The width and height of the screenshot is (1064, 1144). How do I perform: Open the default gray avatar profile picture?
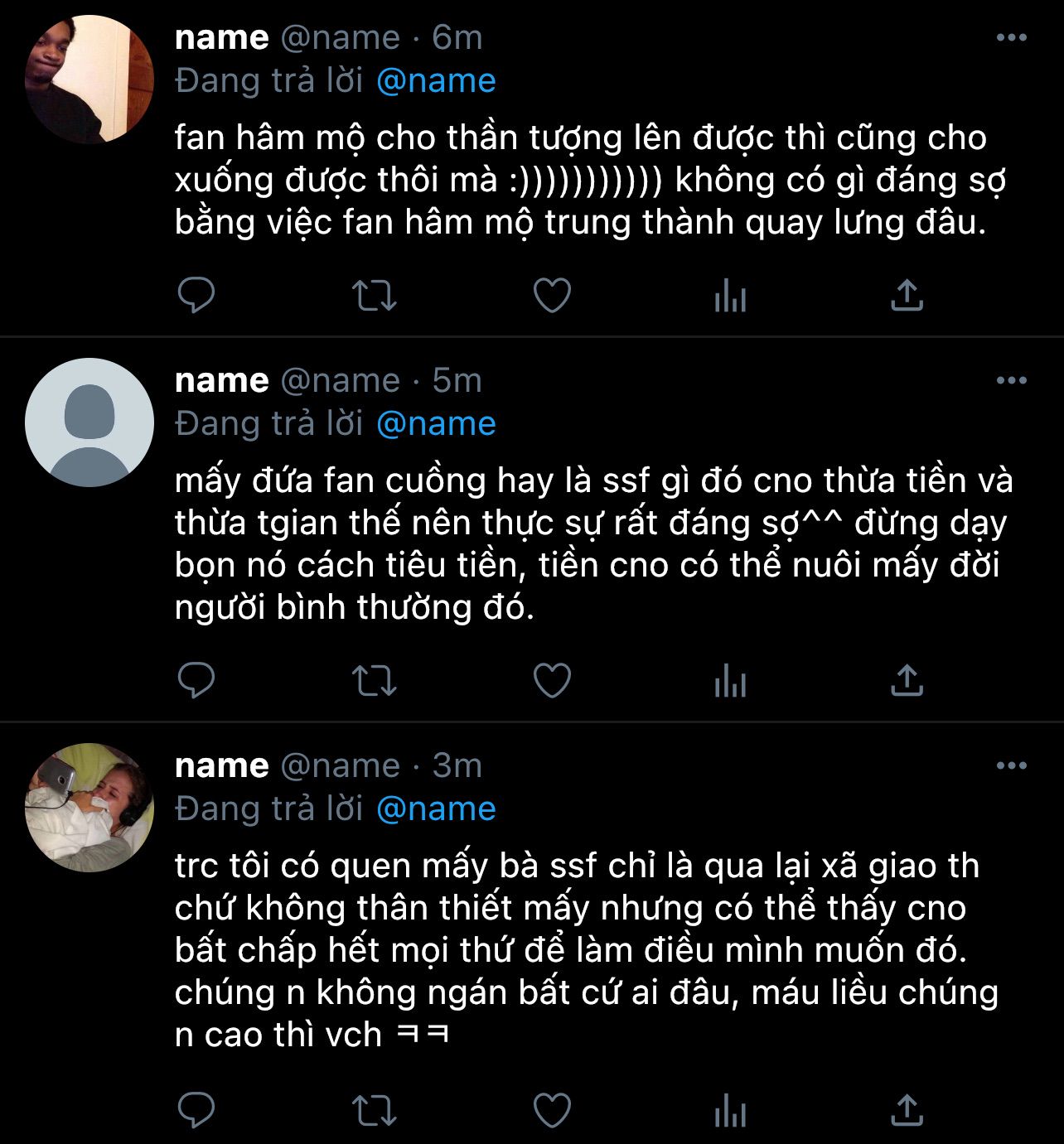[x=89, y=422]
